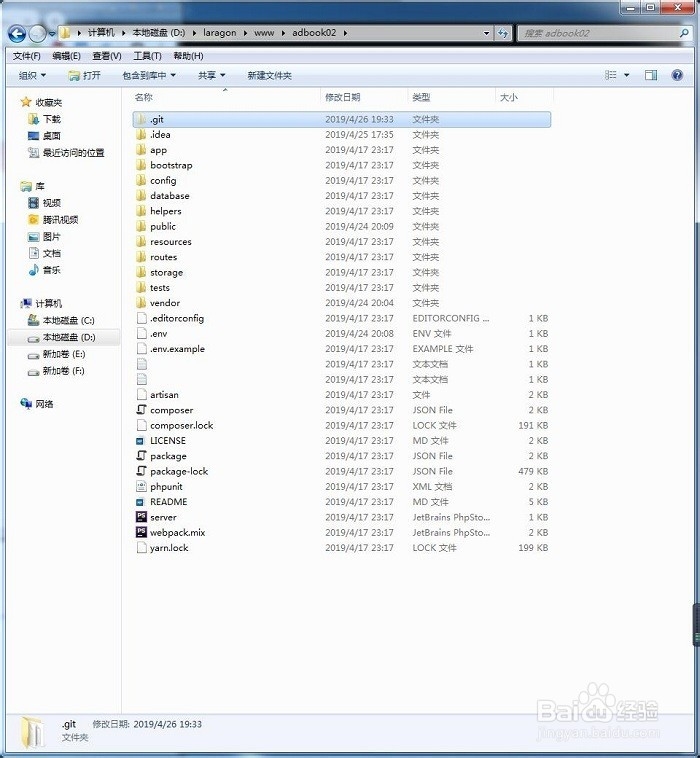This screenshot has height=758, width=700.
Task: Open the 共享 dropdown
Action: [212, 75]
